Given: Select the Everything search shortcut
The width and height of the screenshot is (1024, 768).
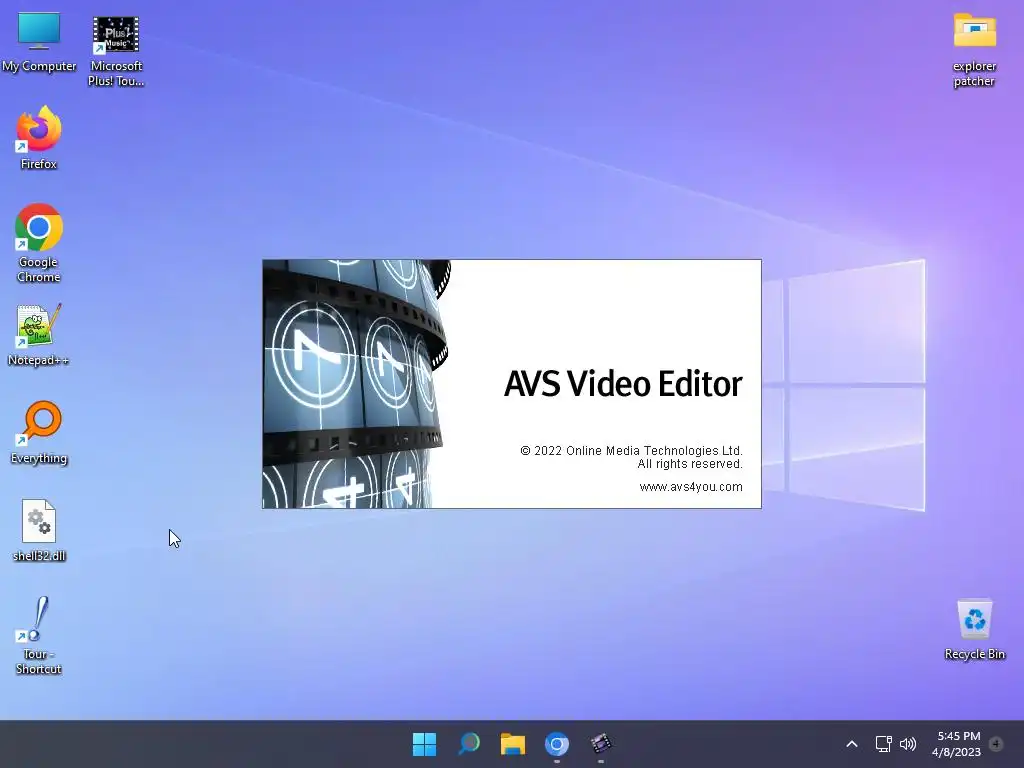Looking at the screenshot, I should tap(39, 432).
